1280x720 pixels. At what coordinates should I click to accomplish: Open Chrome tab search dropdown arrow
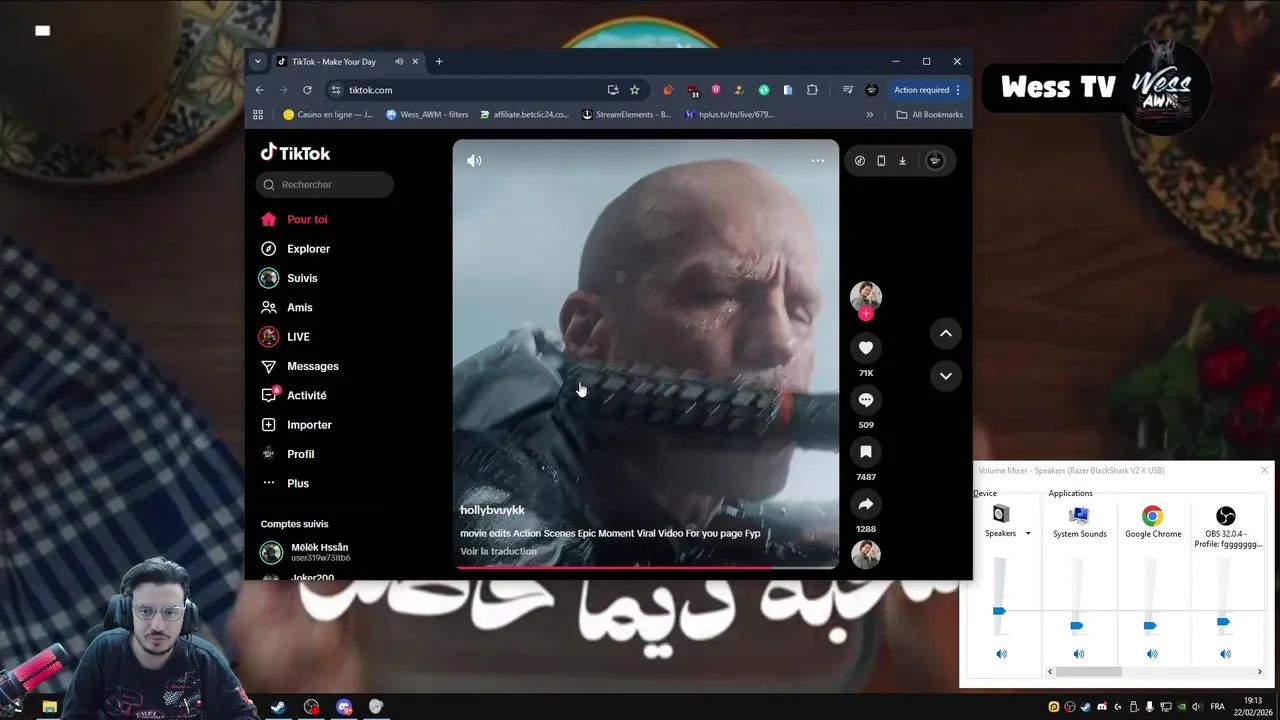(257, 61)
